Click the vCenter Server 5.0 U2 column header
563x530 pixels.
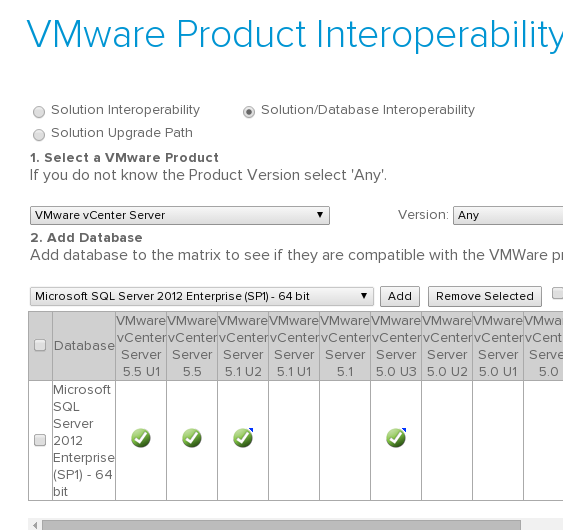pyautogui.click(x=447, y=346)
